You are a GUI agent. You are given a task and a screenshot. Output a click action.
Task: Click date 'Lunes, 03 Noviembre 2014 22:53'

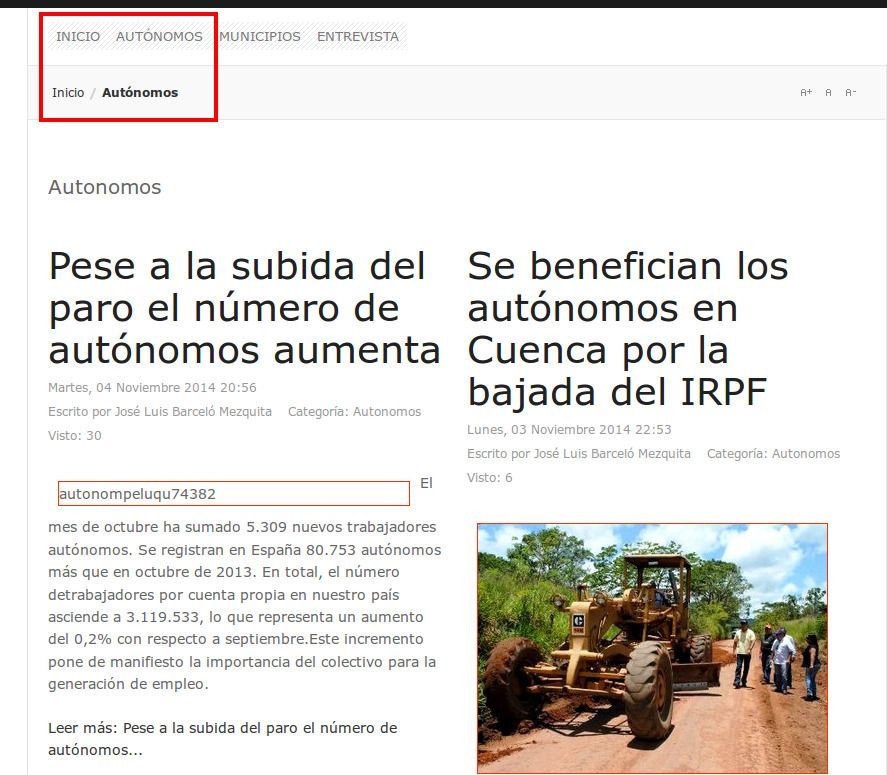coord(569,430)
